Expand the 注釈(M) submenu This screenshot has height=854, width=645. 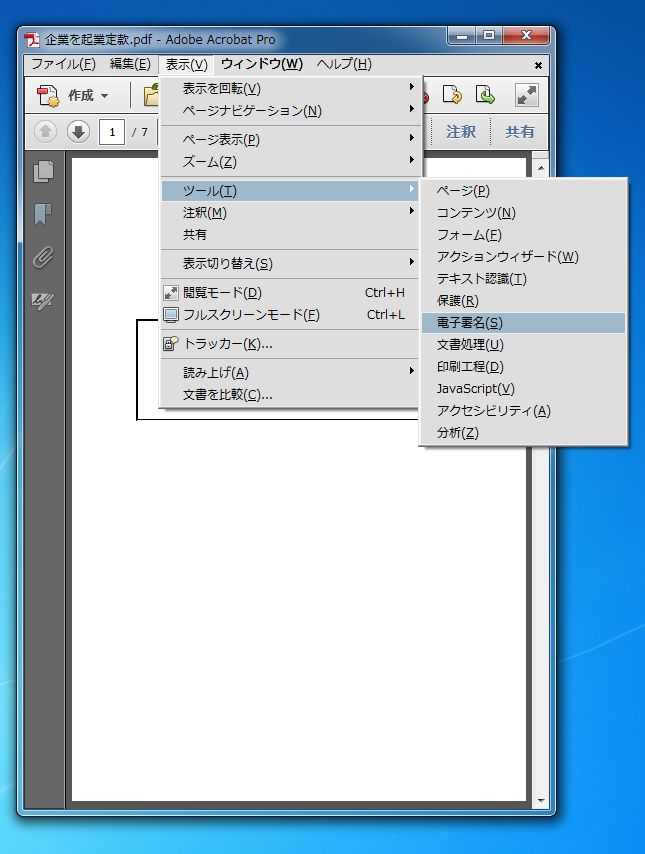(290, 212)
